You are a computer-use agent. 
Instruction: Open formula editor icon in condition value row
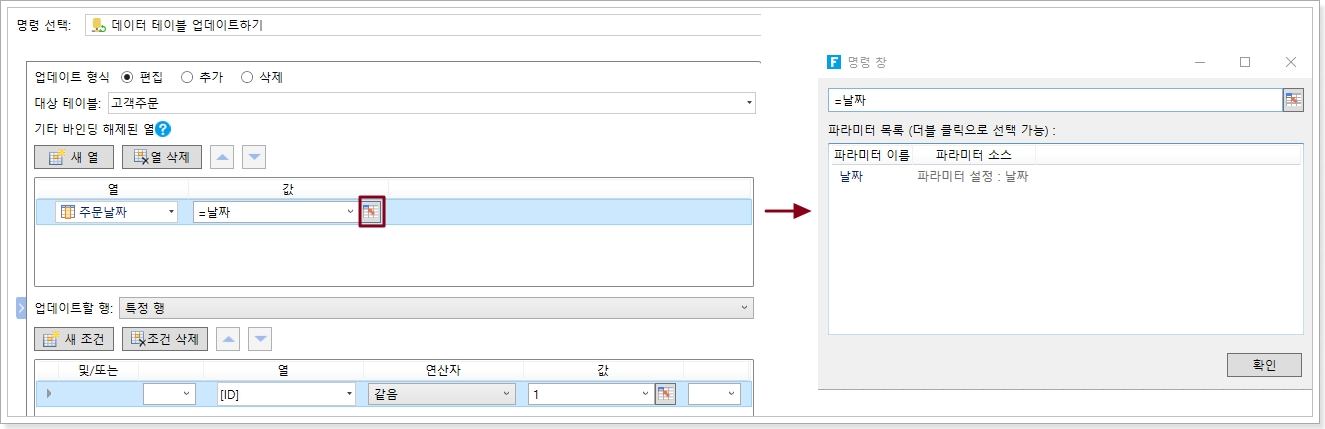pyautogui.click(x=665, y=394)
